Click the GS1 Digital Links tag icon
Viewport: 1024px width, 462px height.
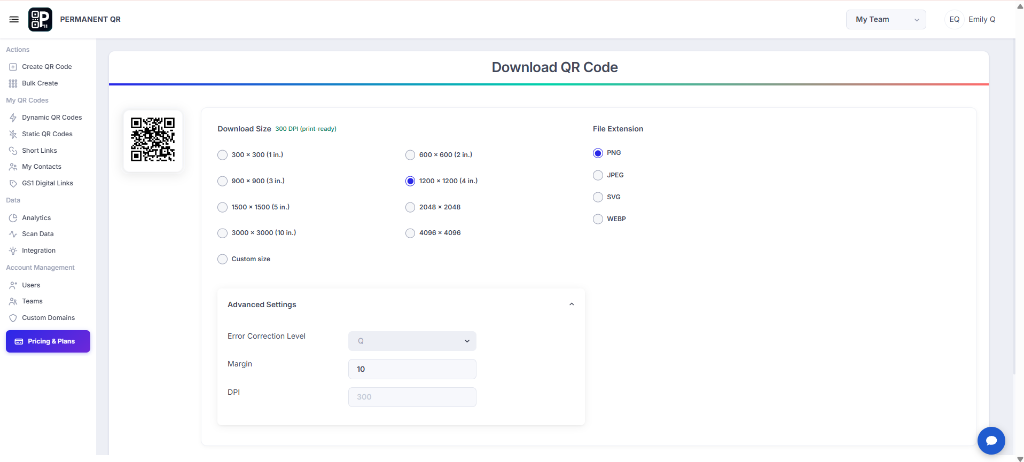click(13, 184)
